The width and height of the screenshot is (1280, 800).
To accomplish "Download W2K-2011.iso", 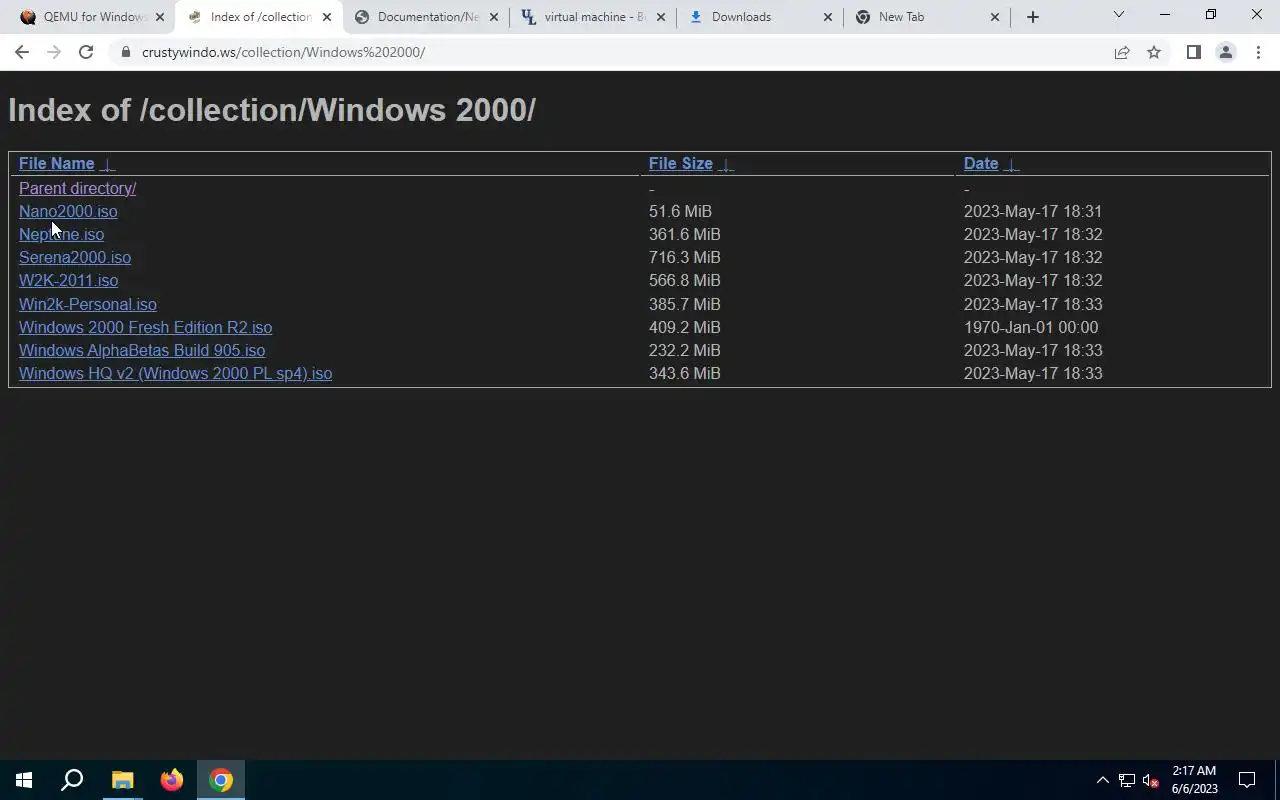I will tap(68, 280).
